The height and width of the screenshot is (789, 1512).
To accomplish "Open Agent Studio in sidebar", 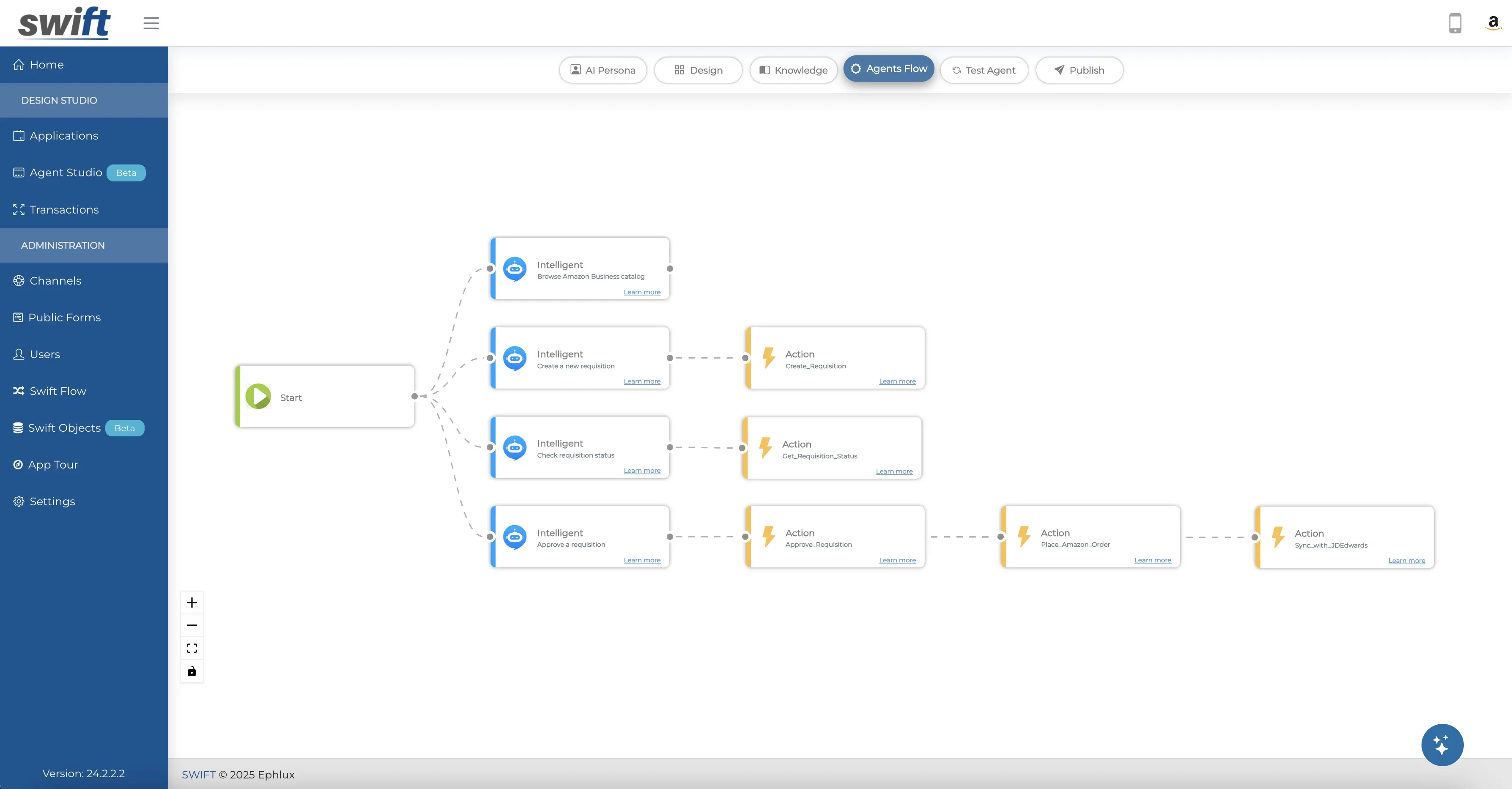I will tap(66, 173).
